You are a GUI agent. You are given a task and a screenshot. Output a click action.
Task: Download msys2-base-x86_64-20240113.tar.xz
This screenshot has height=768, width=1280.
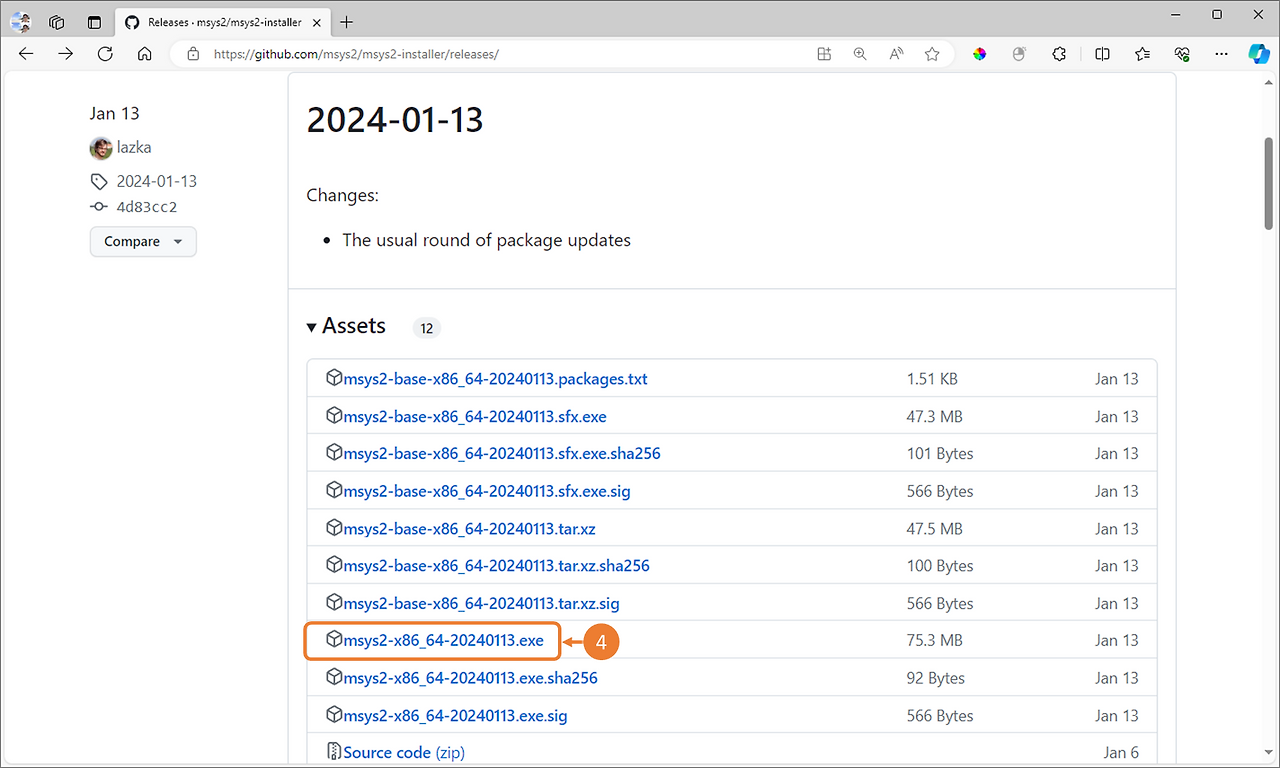[x=469, y=528]
